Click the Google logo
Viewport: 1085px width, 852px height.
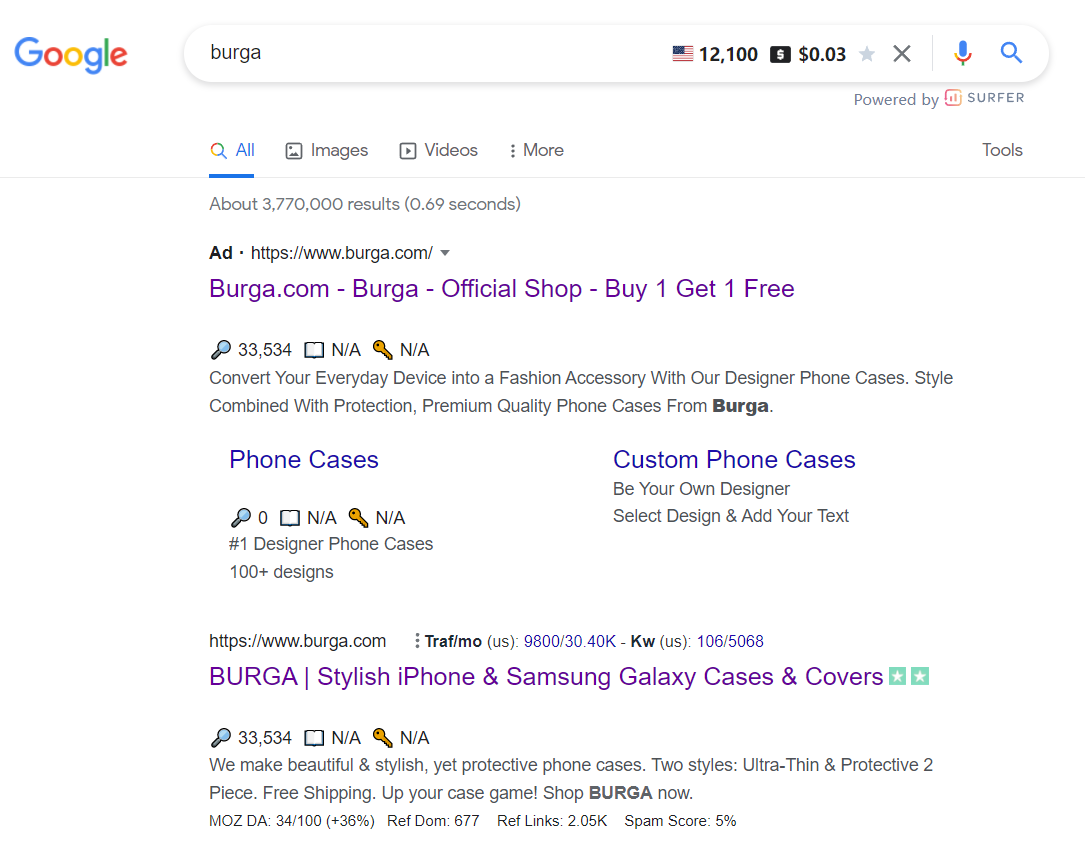[x=71, y=54]
